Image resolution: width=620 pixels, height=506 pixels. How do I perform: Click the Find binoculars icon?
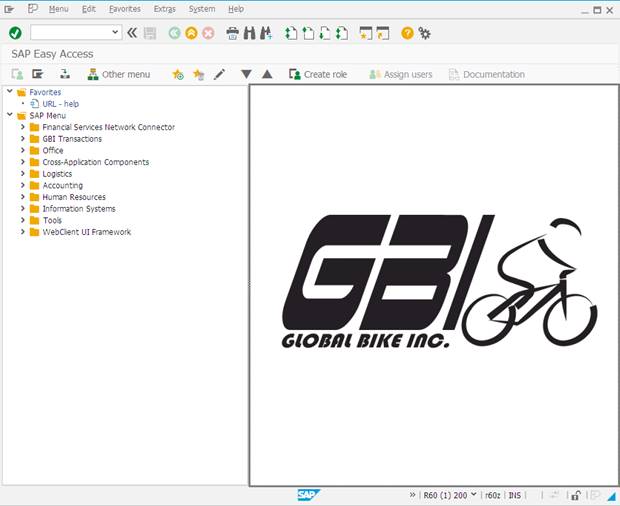250,33
